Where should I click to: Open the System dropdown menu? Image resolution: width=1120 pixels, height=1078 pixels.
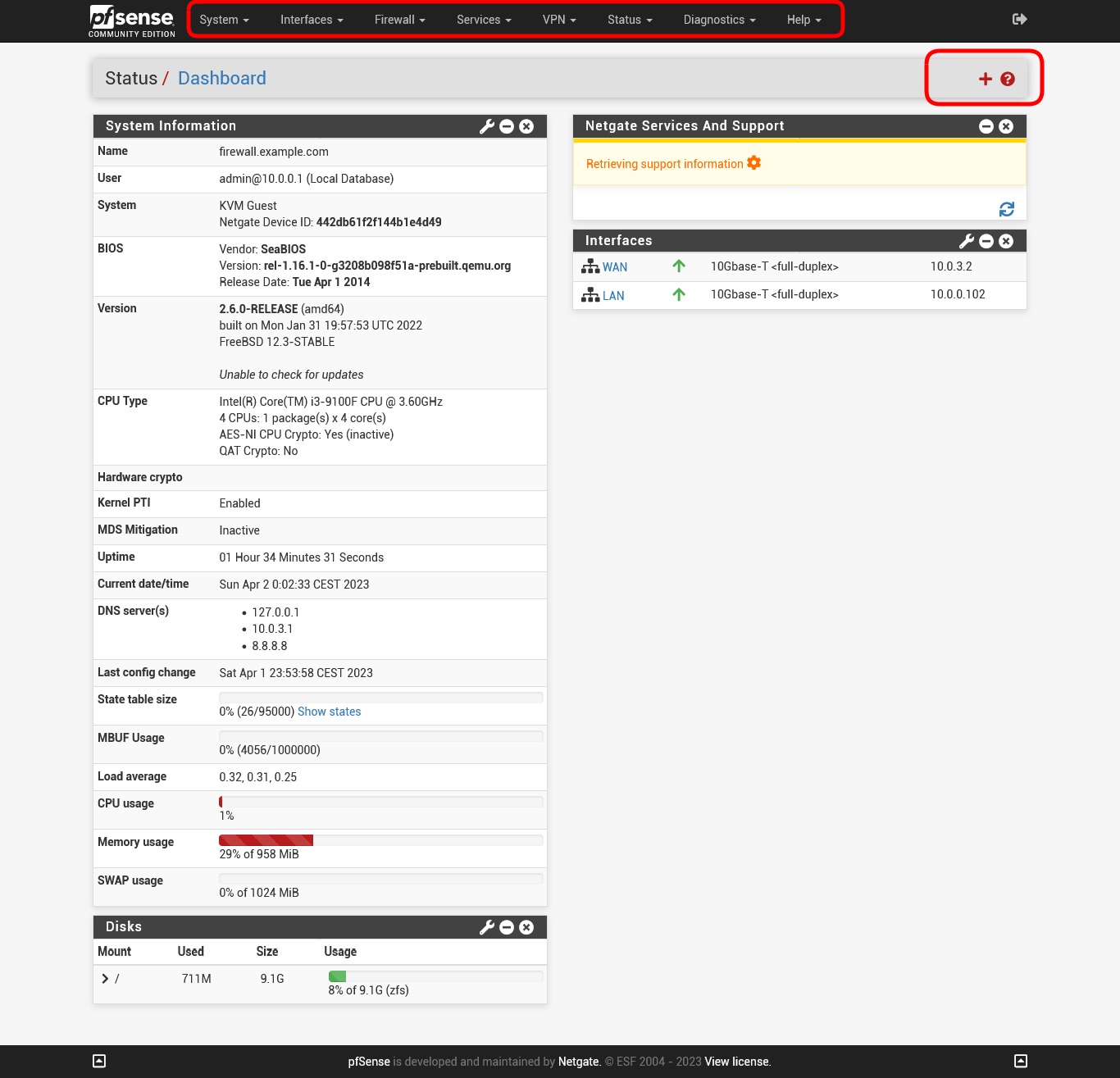tap(224, 20)
